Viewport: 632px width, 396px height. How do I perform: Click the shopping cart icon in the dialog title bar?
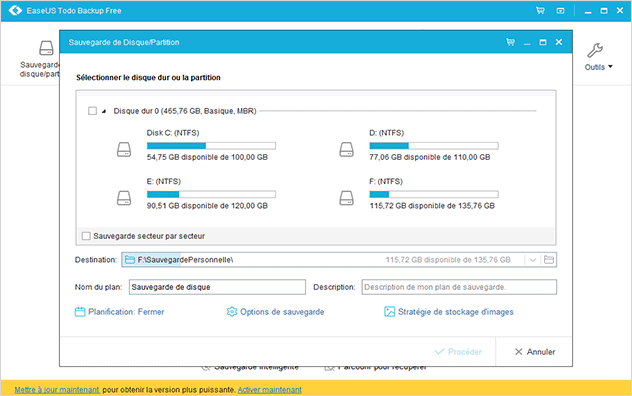click(510, 42)
